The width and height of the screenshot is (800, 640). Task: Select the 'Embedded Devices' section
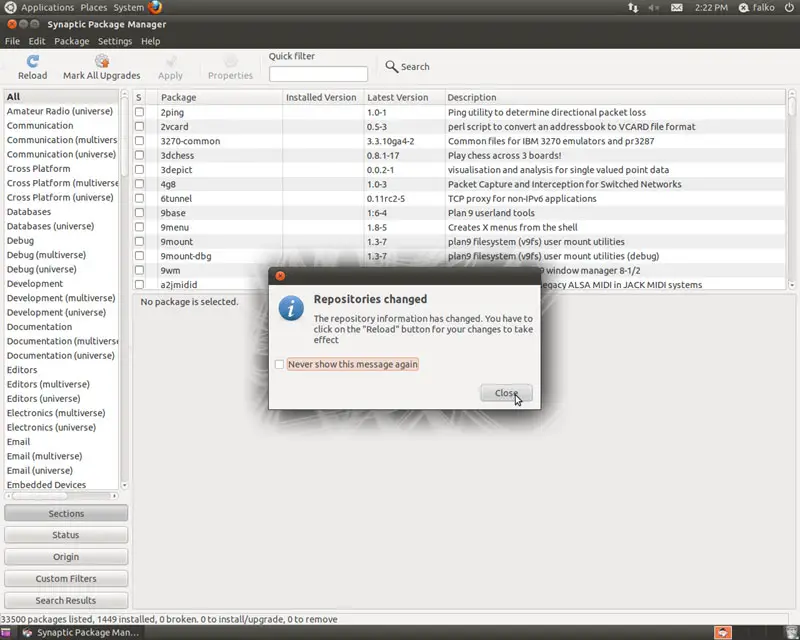(61, 485)
